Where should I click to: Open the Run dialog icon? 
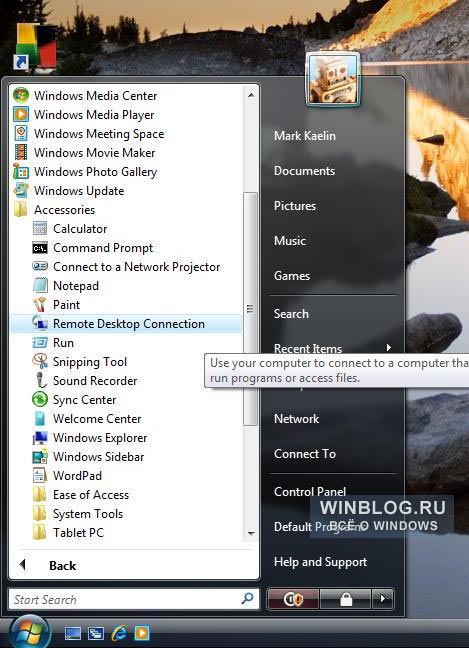tap(40, 343)
